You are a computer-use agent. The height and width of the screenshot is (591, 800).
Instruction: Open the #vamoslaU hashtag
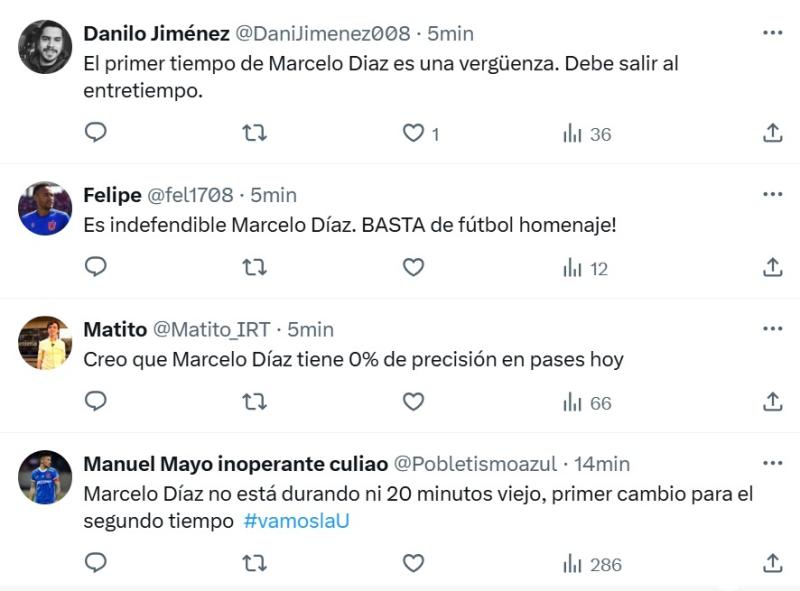click(x=294, y=520)
